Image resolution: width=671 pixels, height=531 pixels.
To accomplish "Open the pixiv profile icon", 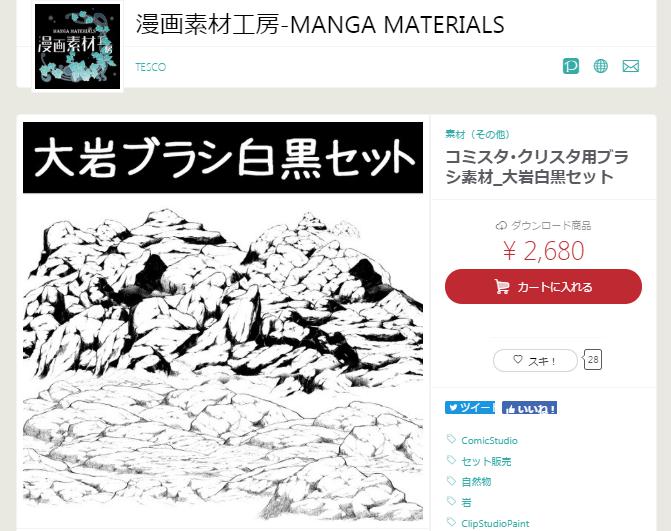I will point(570,66).
